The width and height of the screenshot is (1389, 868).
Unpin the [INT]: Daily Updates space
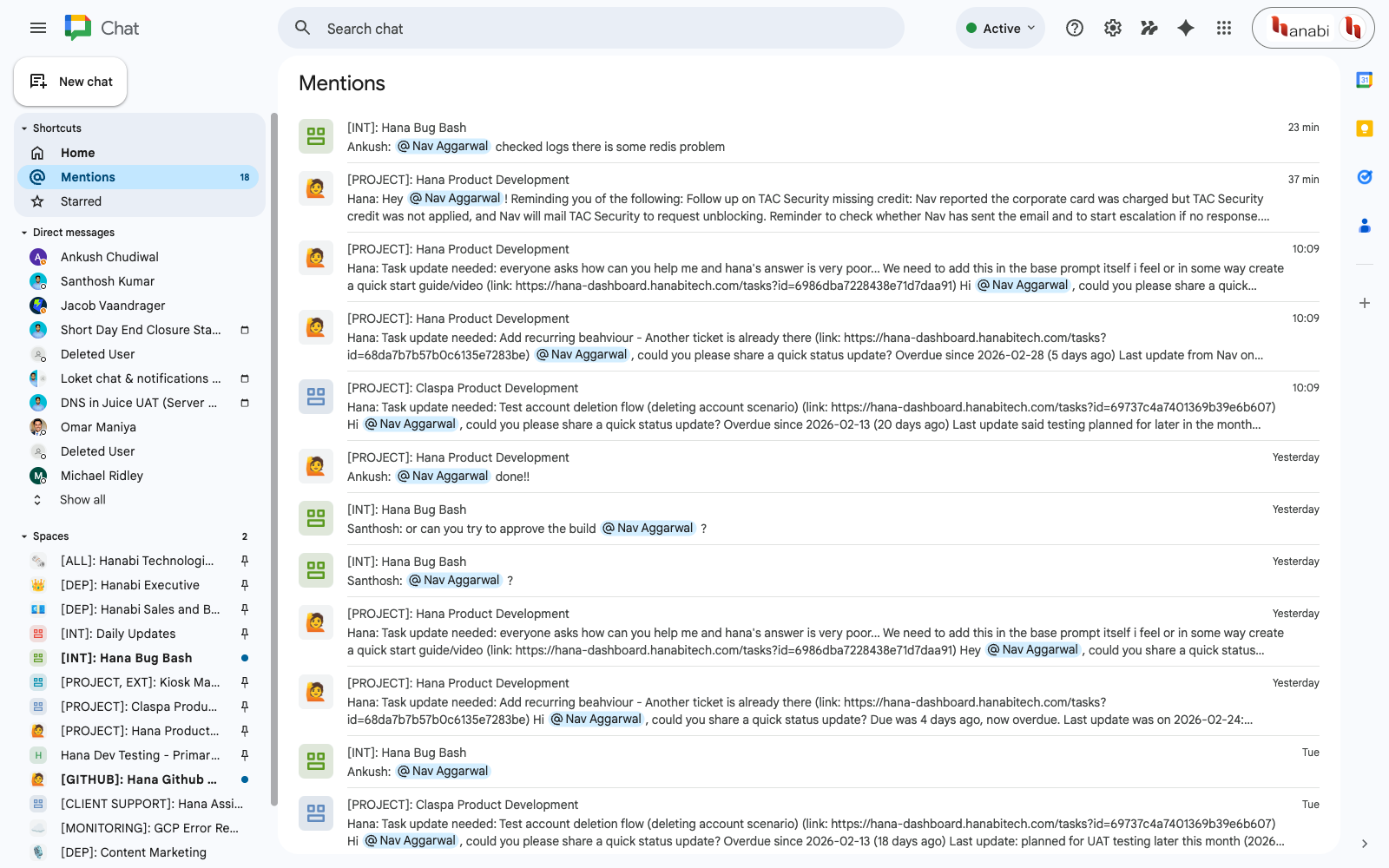(244, 634)
